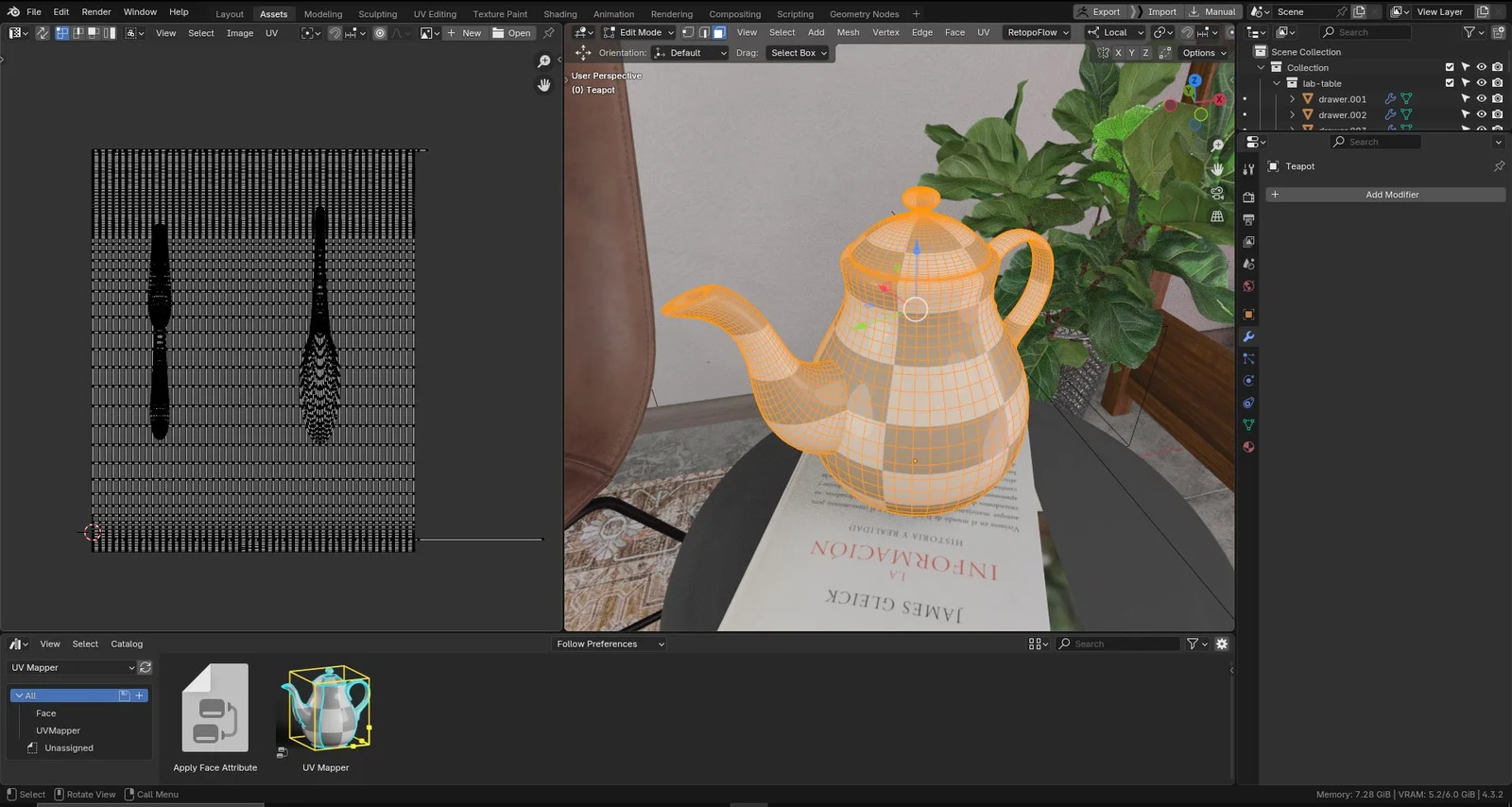Open the Orientation Default dropdown
Screen dimensions: 1512x807
pyautogui.click(x=690, y=53)
